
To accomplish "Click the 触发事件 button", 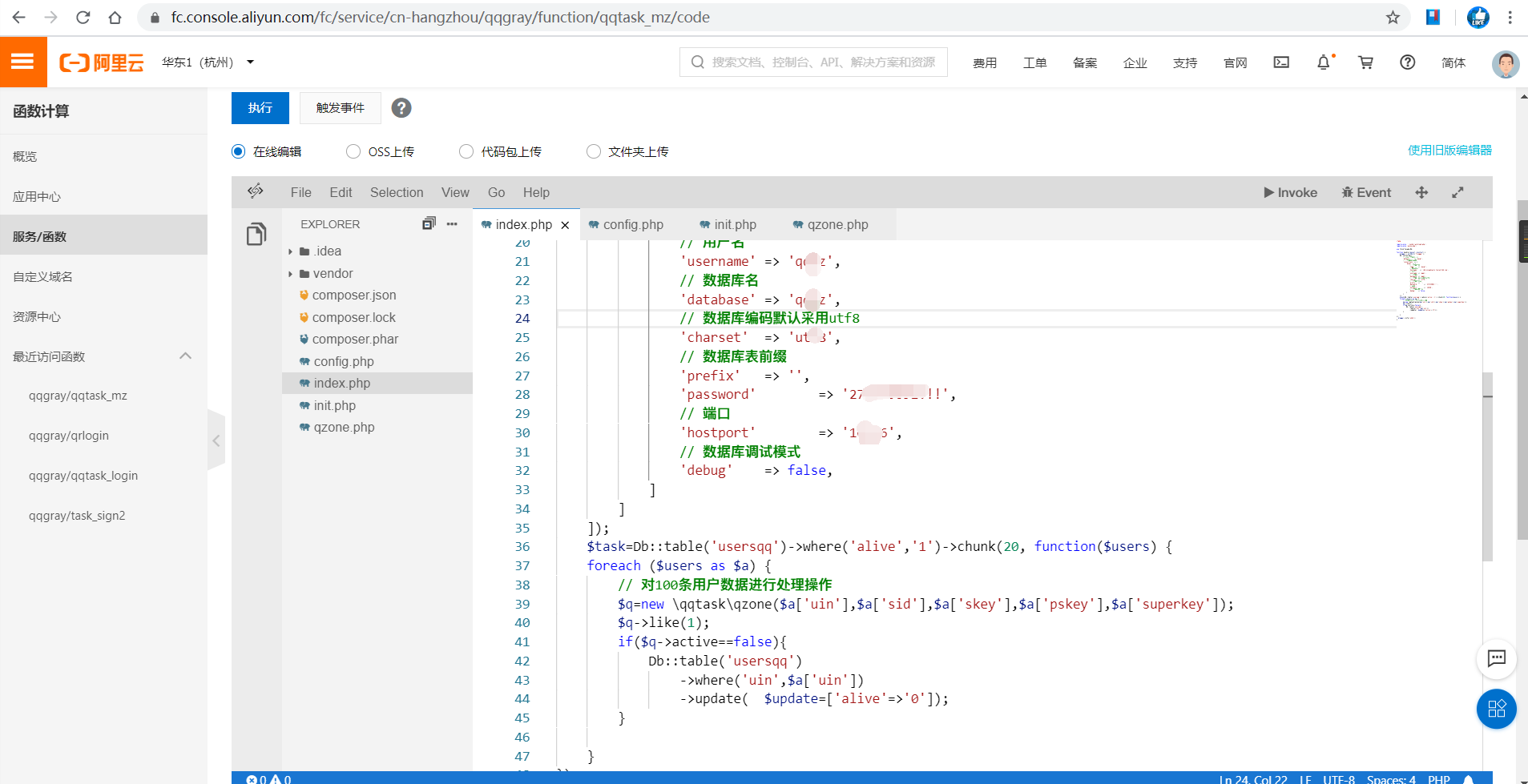I will tap(340, 108).
